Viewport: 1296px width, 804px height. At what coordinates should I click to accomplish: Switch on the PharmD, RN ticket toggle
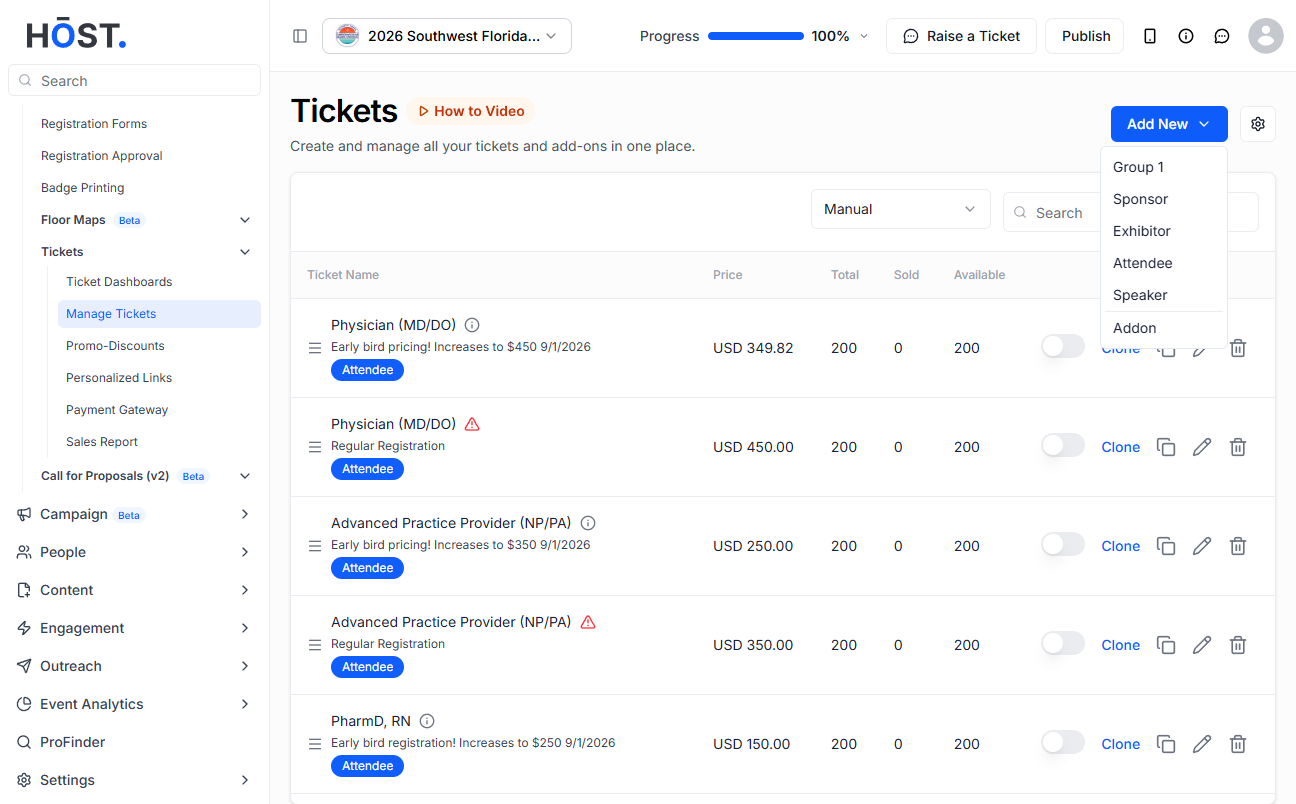coord(1063,742)
